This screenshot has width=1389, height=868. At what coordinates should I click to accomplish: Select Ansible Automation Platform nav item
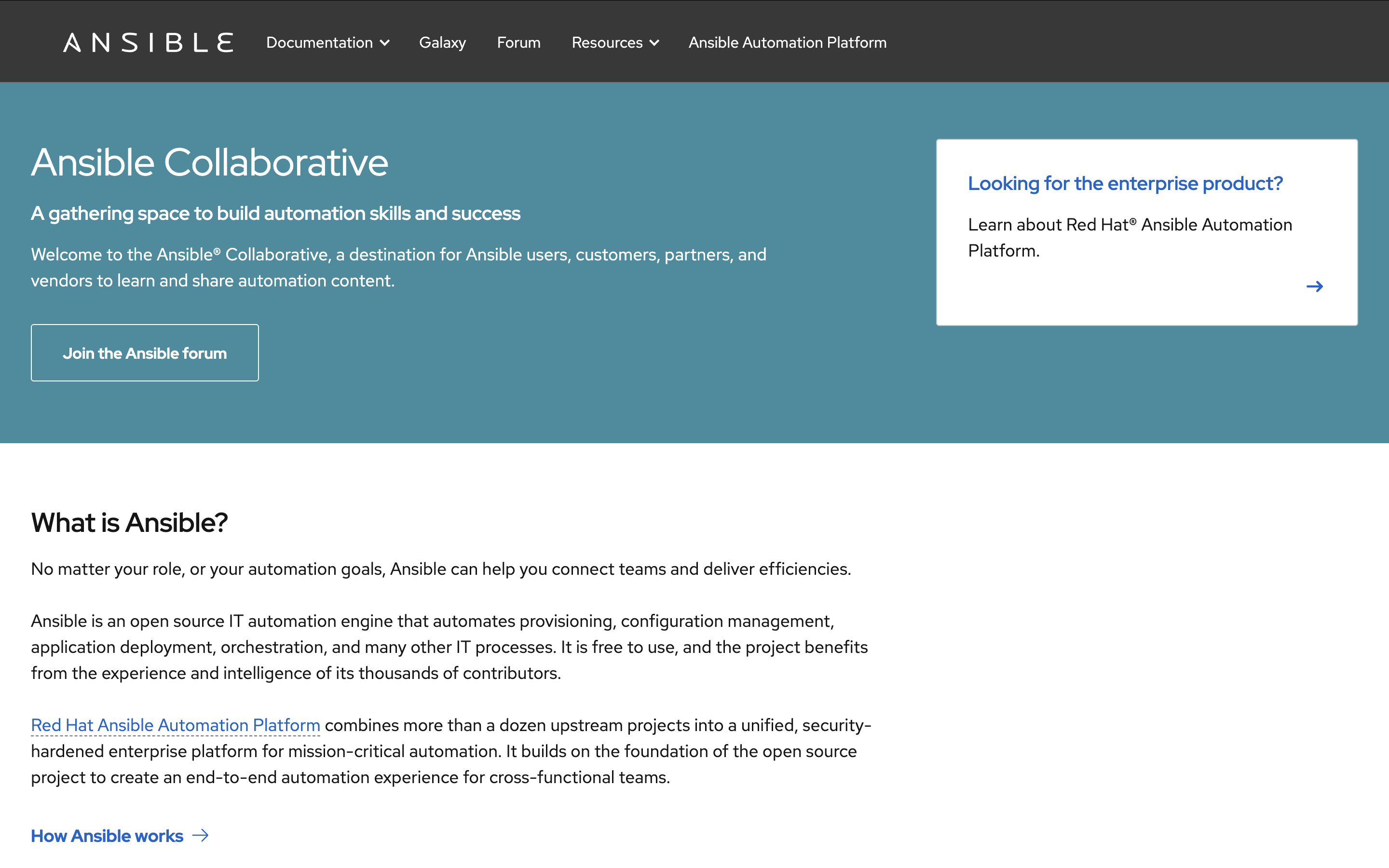click(787, 42)
